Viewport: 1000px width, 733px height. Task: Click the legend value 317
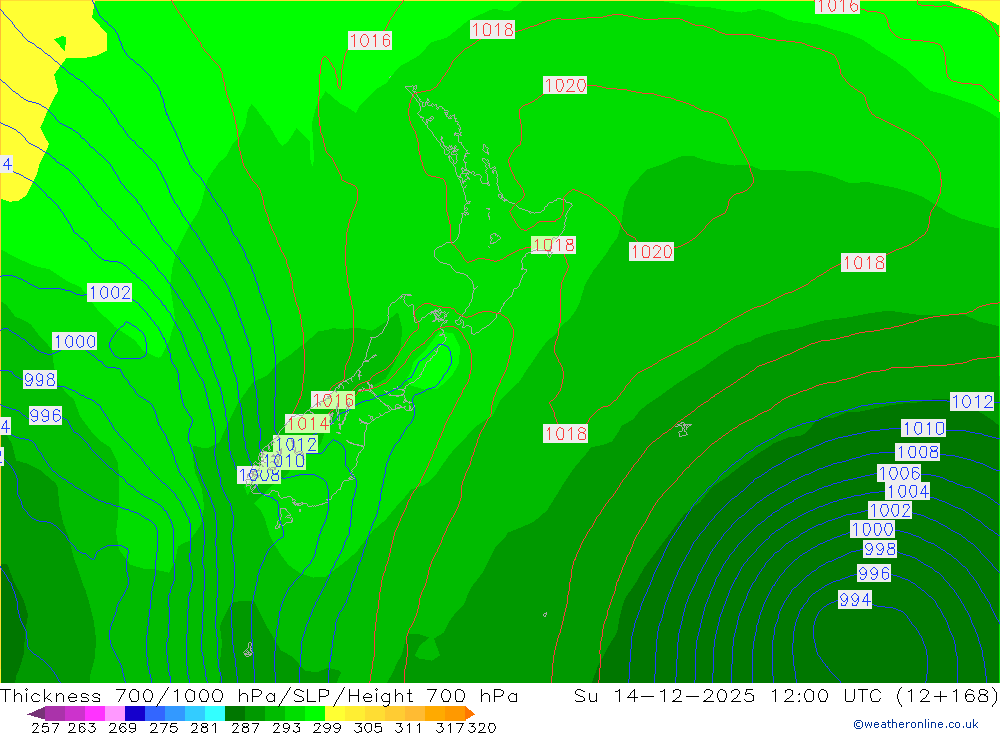click(x=450, y=727)
